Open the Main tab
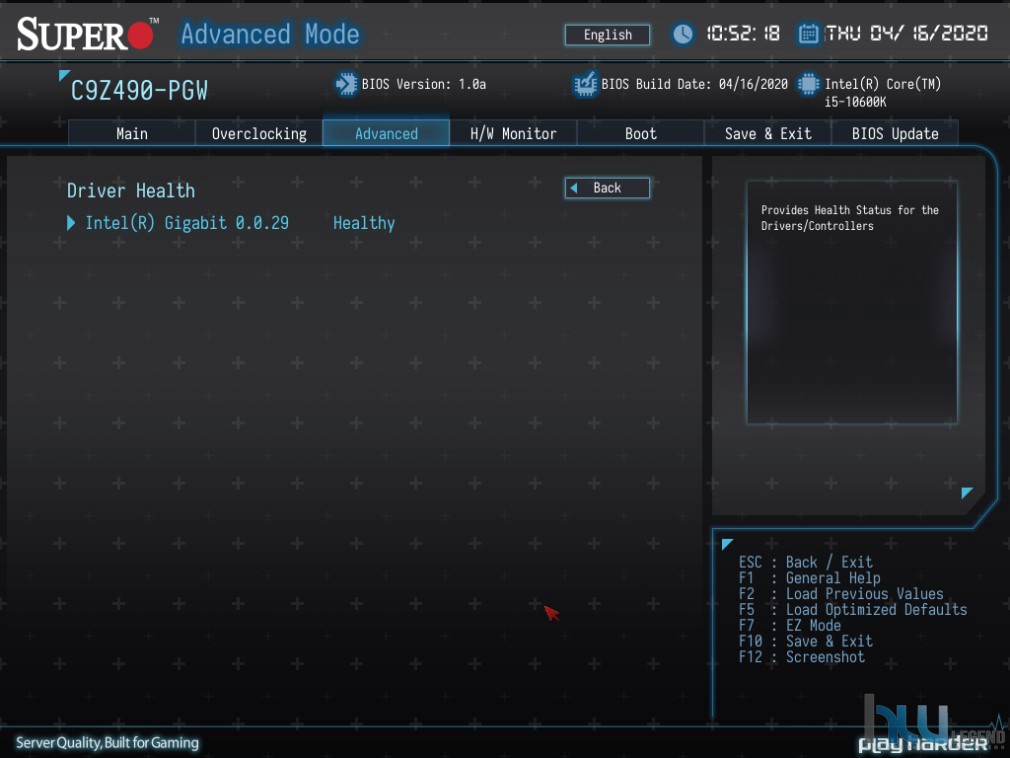Screen dimensions: 1010x758 point(131,133)
